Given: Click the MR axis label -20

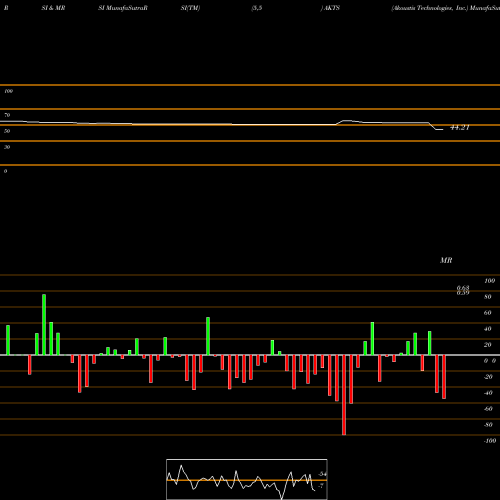Looking at the screenshot, I should point(488,377).
